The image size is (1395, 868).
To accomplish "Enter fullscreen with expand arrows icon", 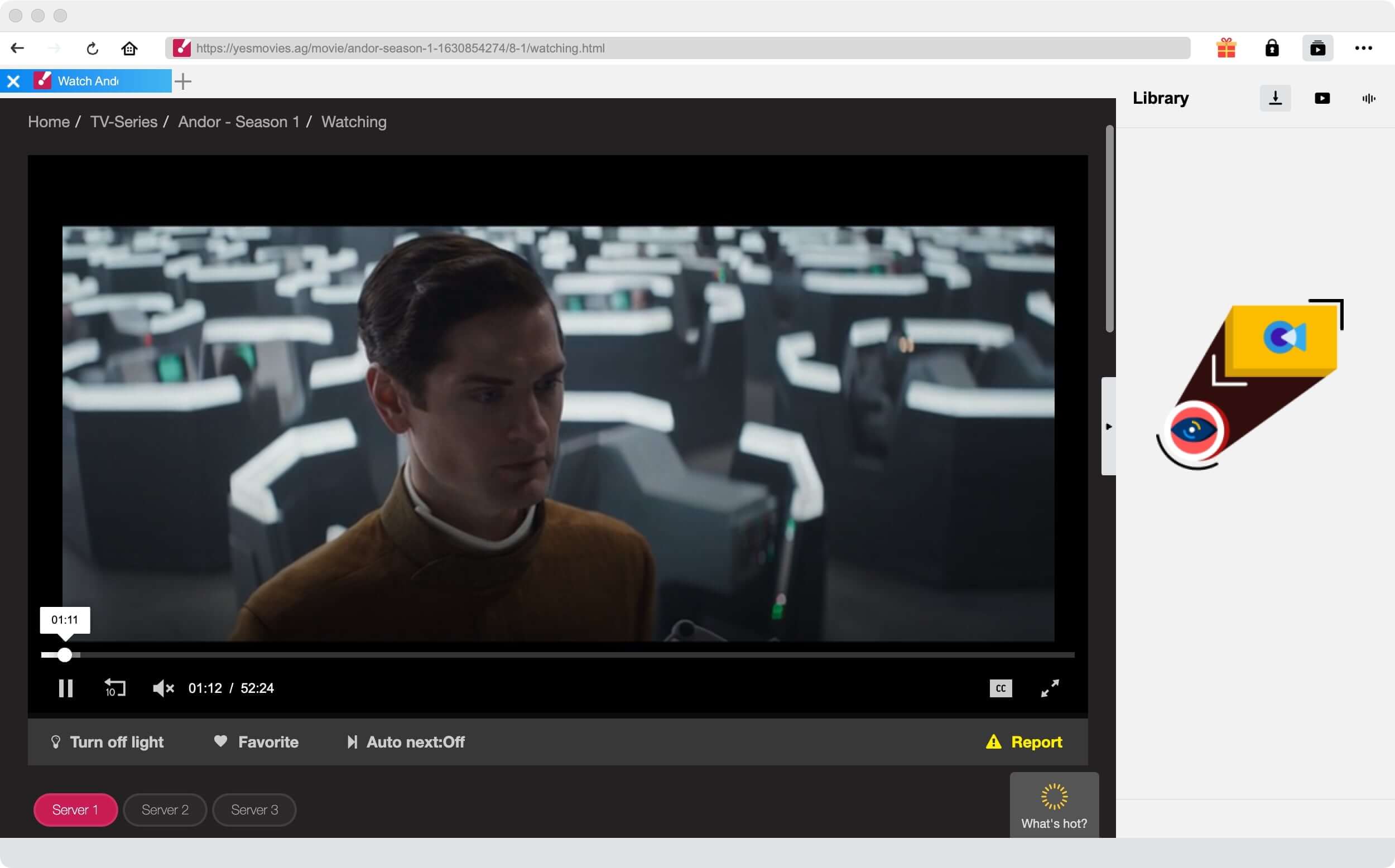I will click(x=1050, y=688).
